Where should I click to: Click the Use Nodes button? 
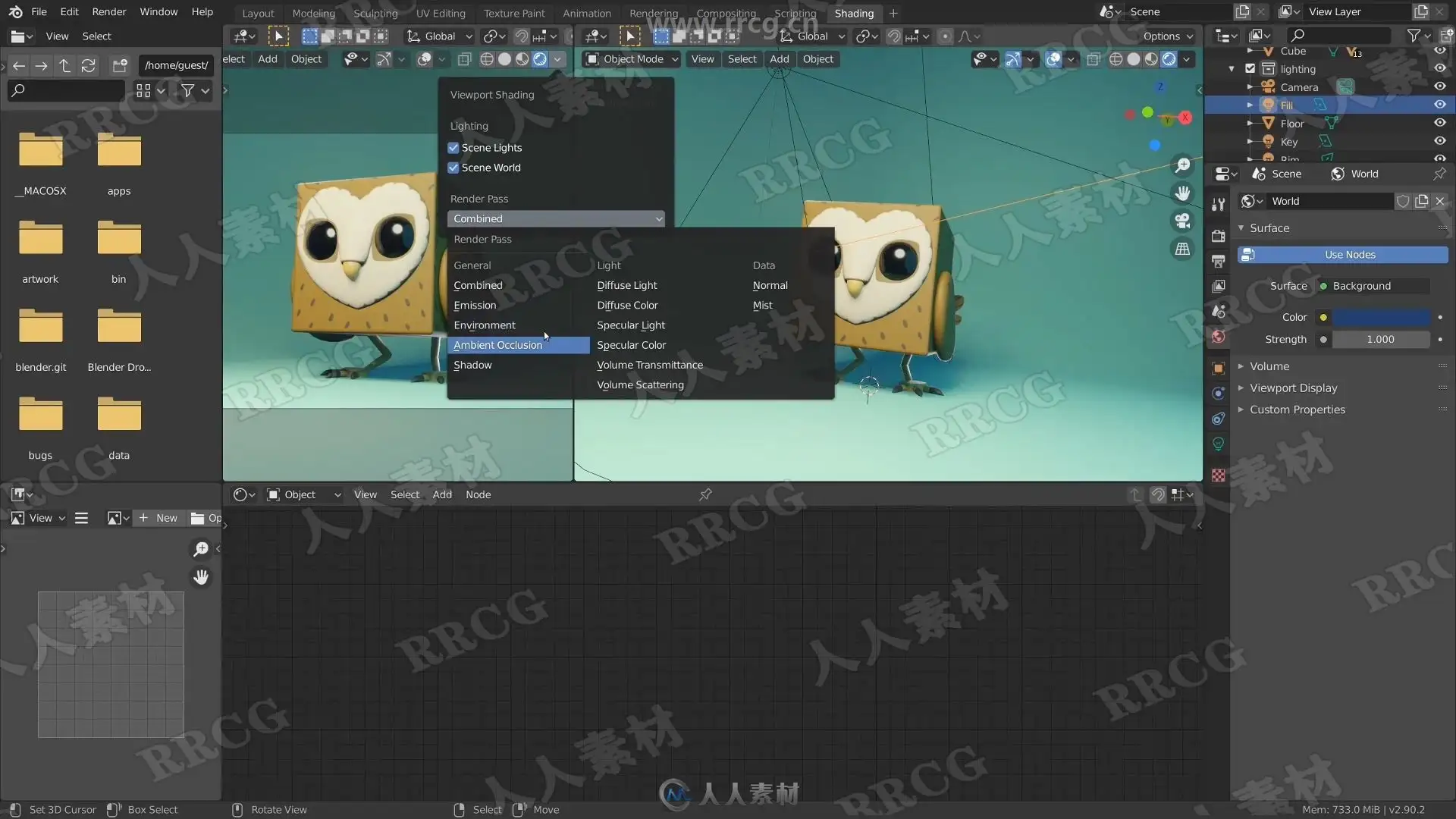coord(1349,255)
